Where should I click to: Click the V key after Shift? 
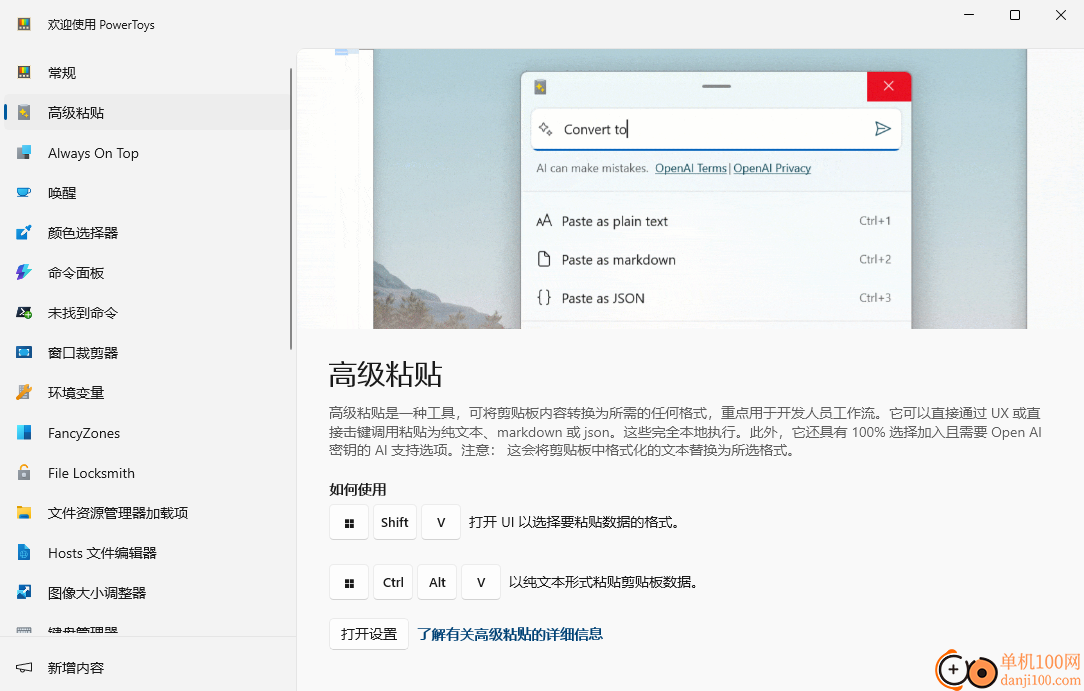[x=441, y=522]
